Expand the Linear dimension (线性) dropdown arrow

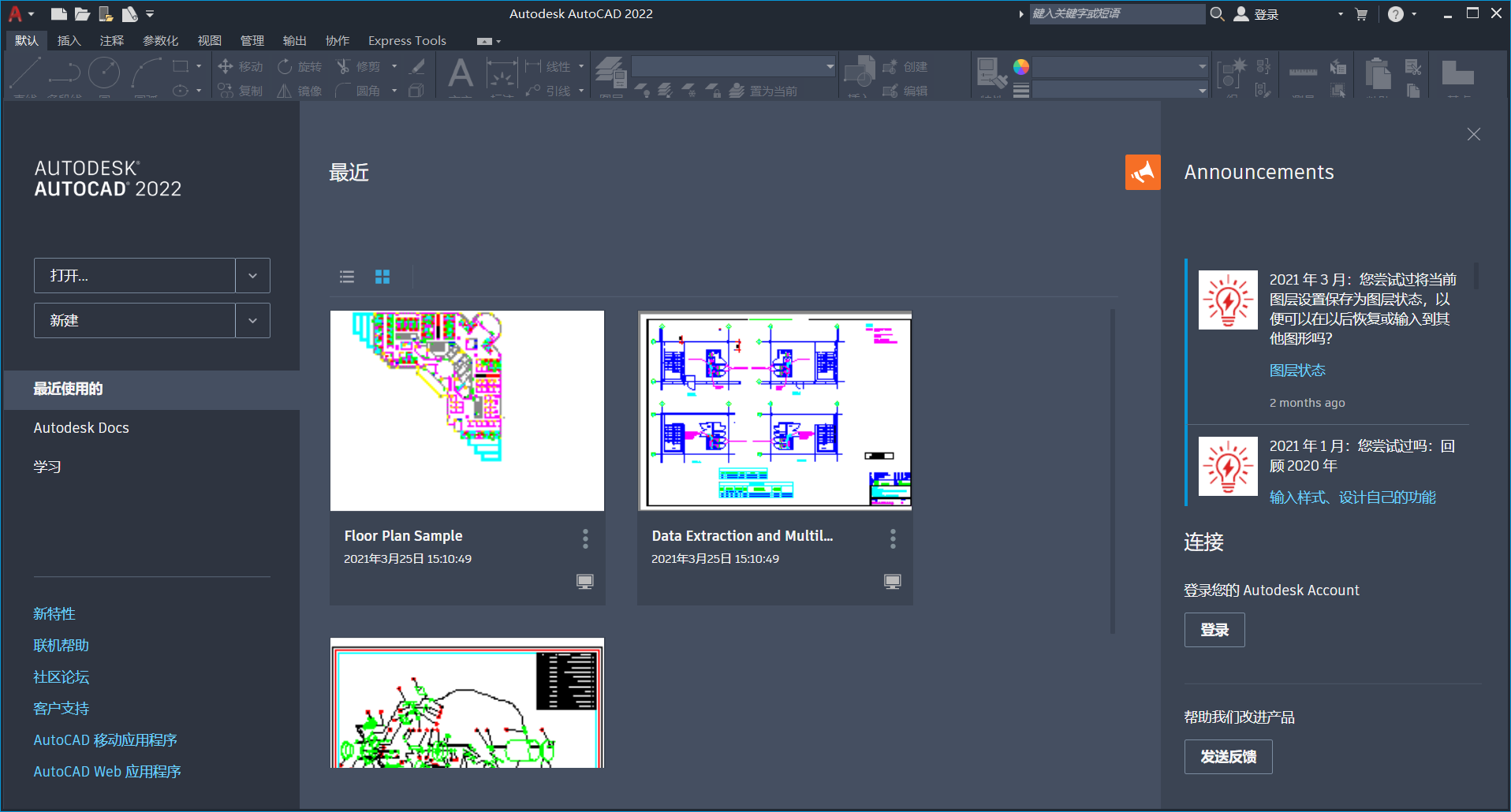pyautogui.click(x=581, y=66)
